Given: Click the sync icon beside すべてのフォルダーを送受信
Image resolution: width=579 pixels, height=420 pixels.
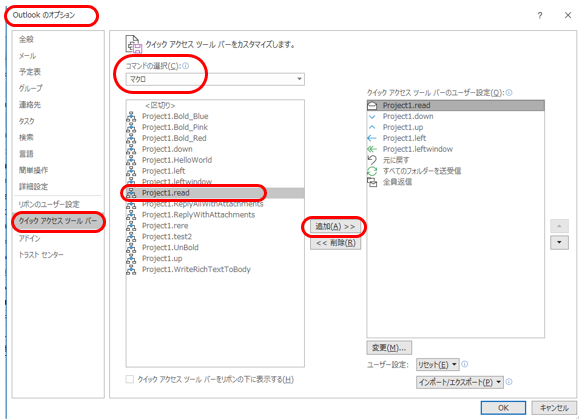Looking at the screenshot, I should 372,171.
